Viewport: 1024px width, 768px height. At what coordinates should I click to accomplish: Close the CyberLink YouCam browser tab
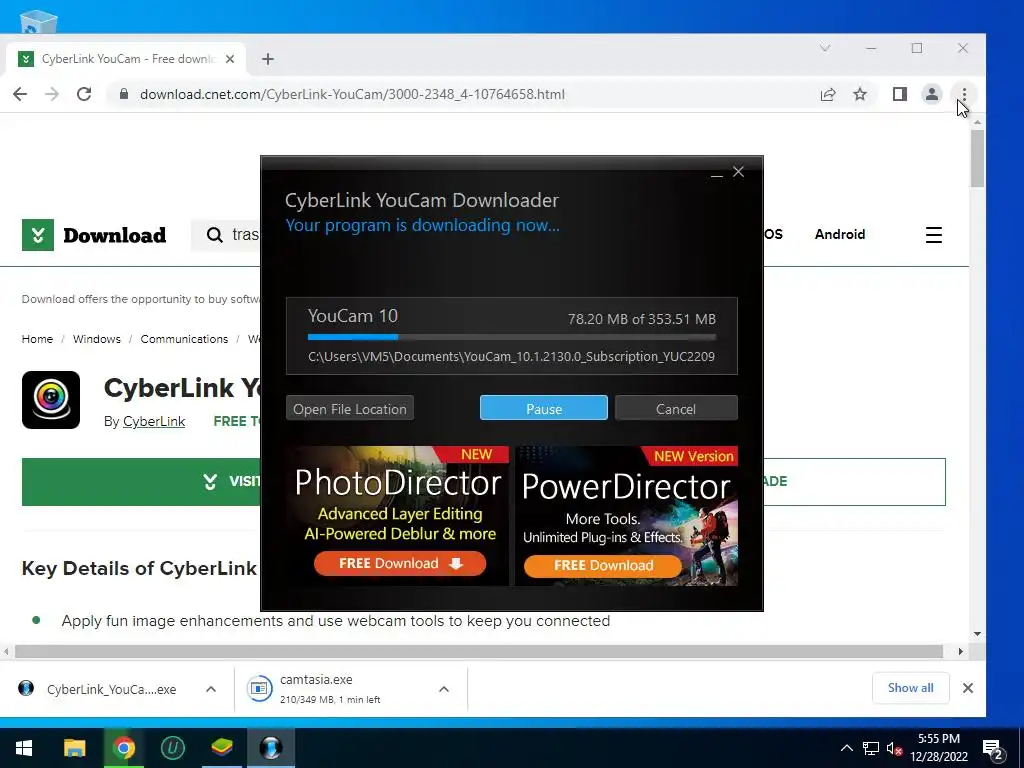pos(230,59)
